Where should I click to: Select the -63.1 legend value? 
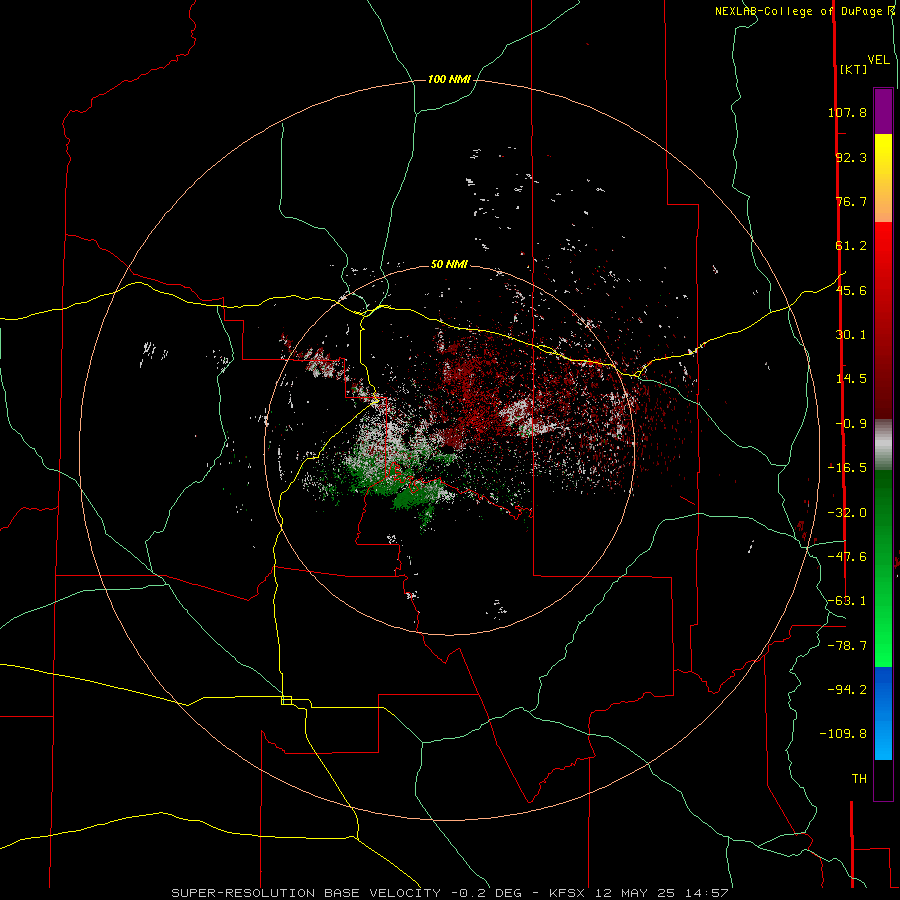coord(847,601)
